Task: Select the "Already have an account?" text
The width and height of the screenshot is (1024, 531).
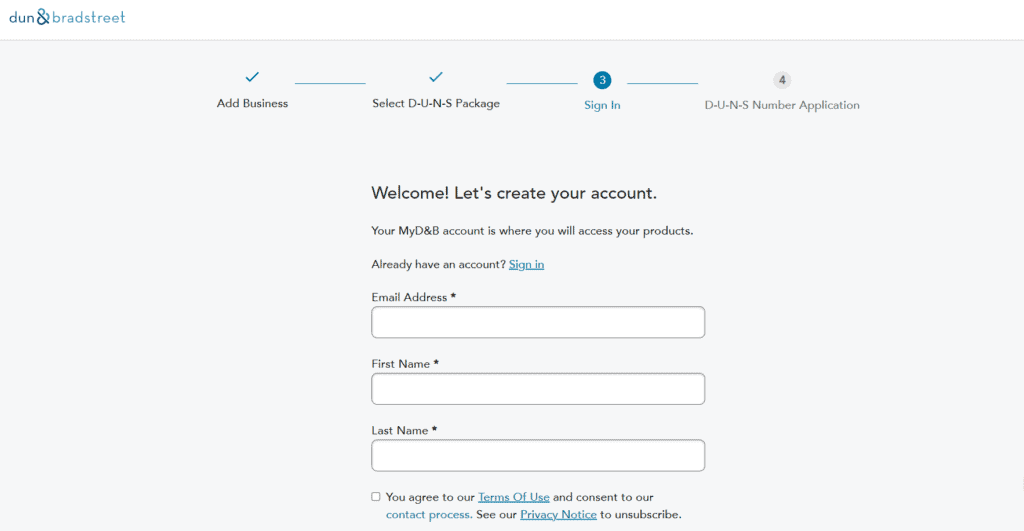Action: click(439, 265)
